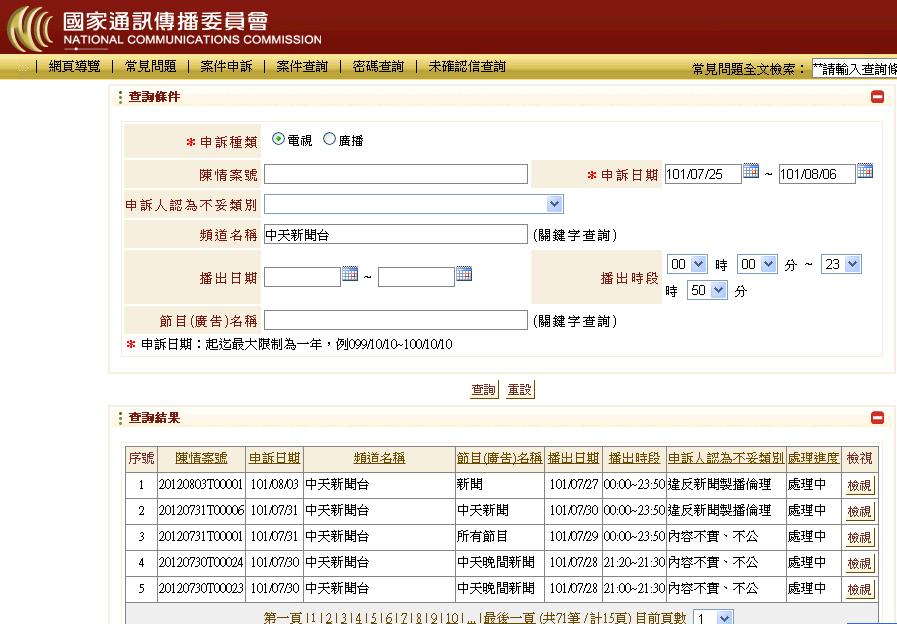Click the 查詢 button

pos(484,389)
